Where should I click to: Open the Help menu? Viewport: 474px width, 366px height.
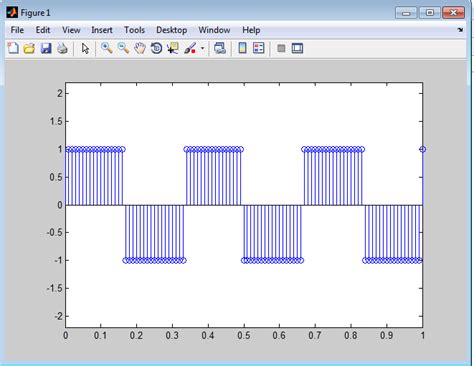(x=251, y=30)
